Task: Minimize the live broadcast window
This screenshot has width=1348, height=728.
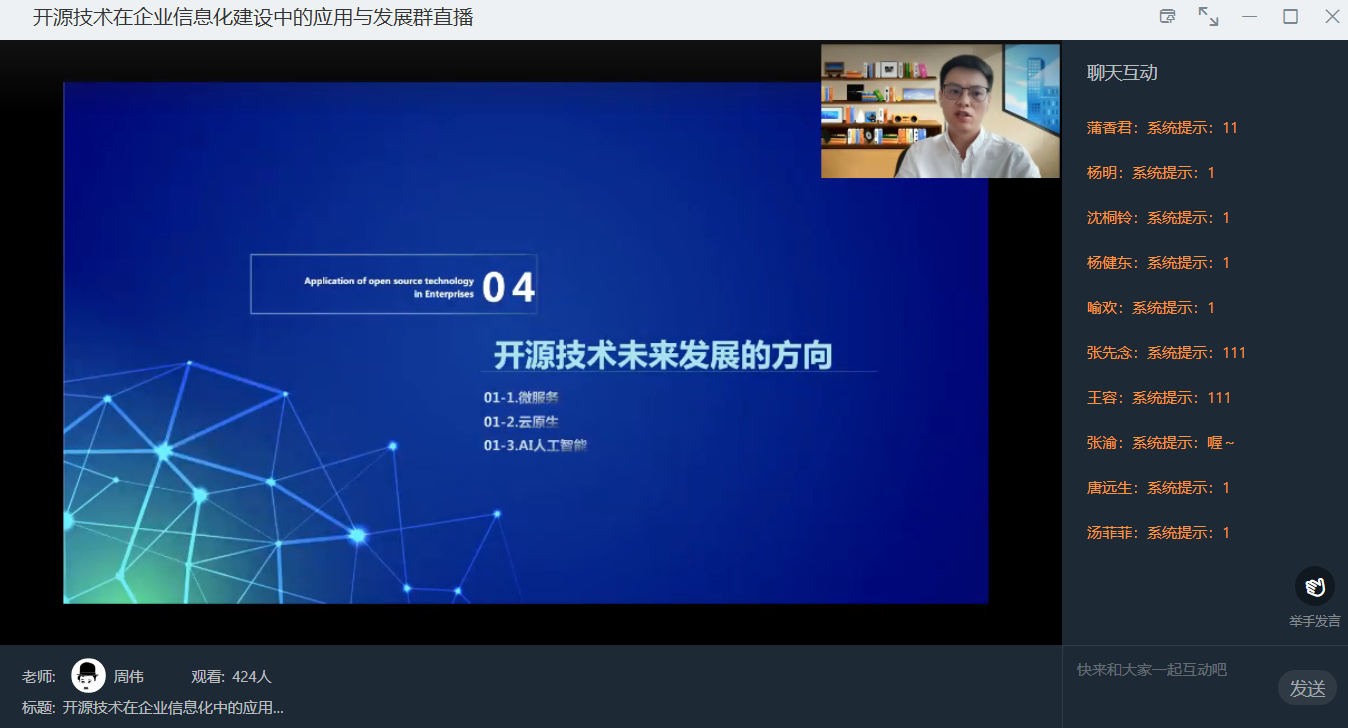Action: [1249, 17]
